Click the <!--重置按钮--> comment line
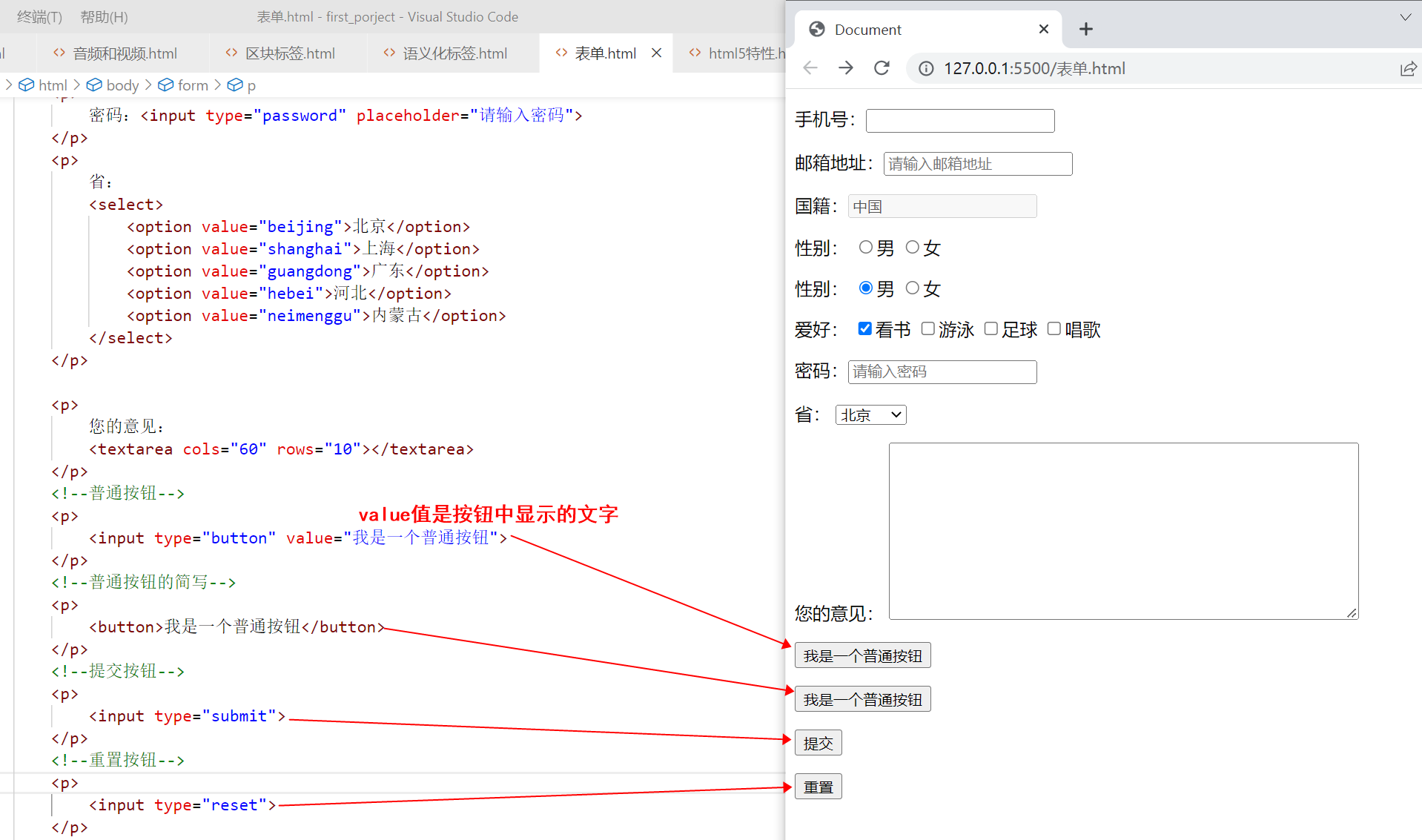The image size is (1422, 840). [118, 761]
